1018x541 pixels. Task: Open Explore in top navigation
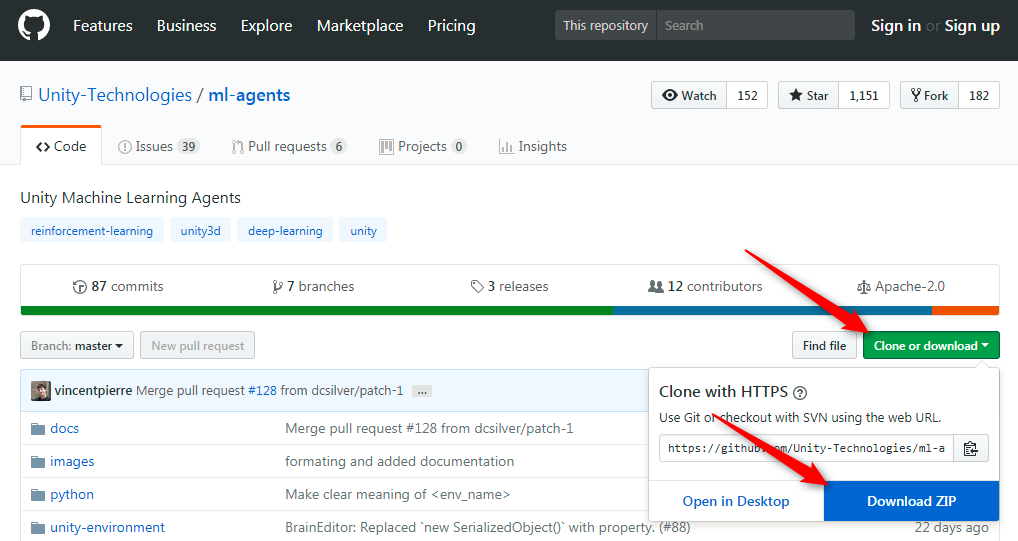(x=266, y=26)
